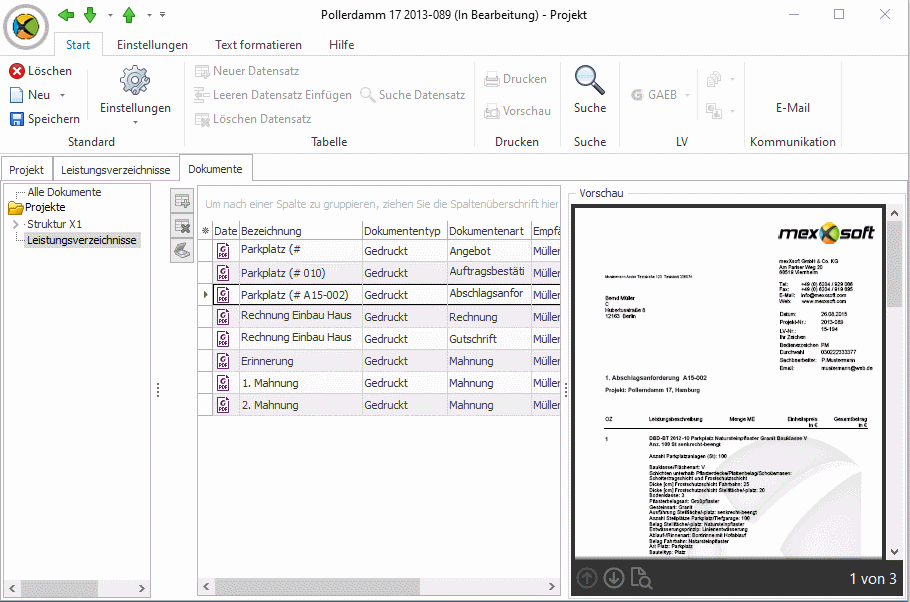The height and width of the screenshot is (602, 910).
Task: Select Projekte folder in tree
Action: tap(45, 207)
